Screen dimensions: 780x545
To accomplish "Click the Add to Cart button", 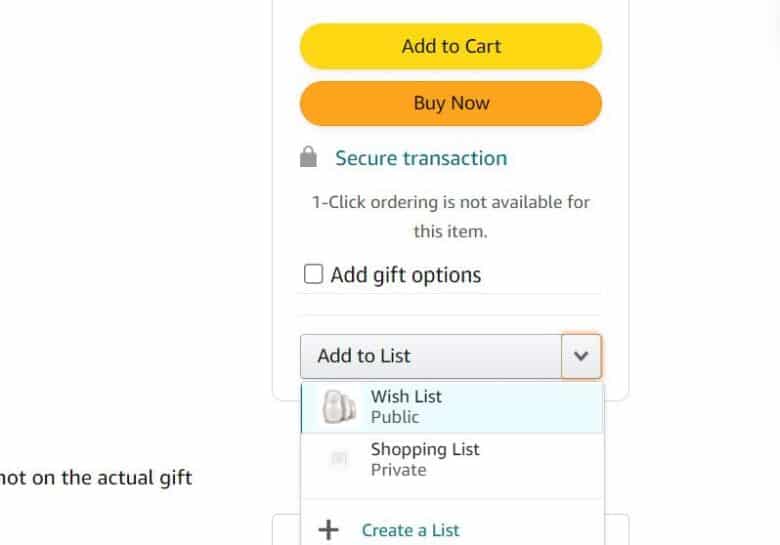I will [451, 46].
